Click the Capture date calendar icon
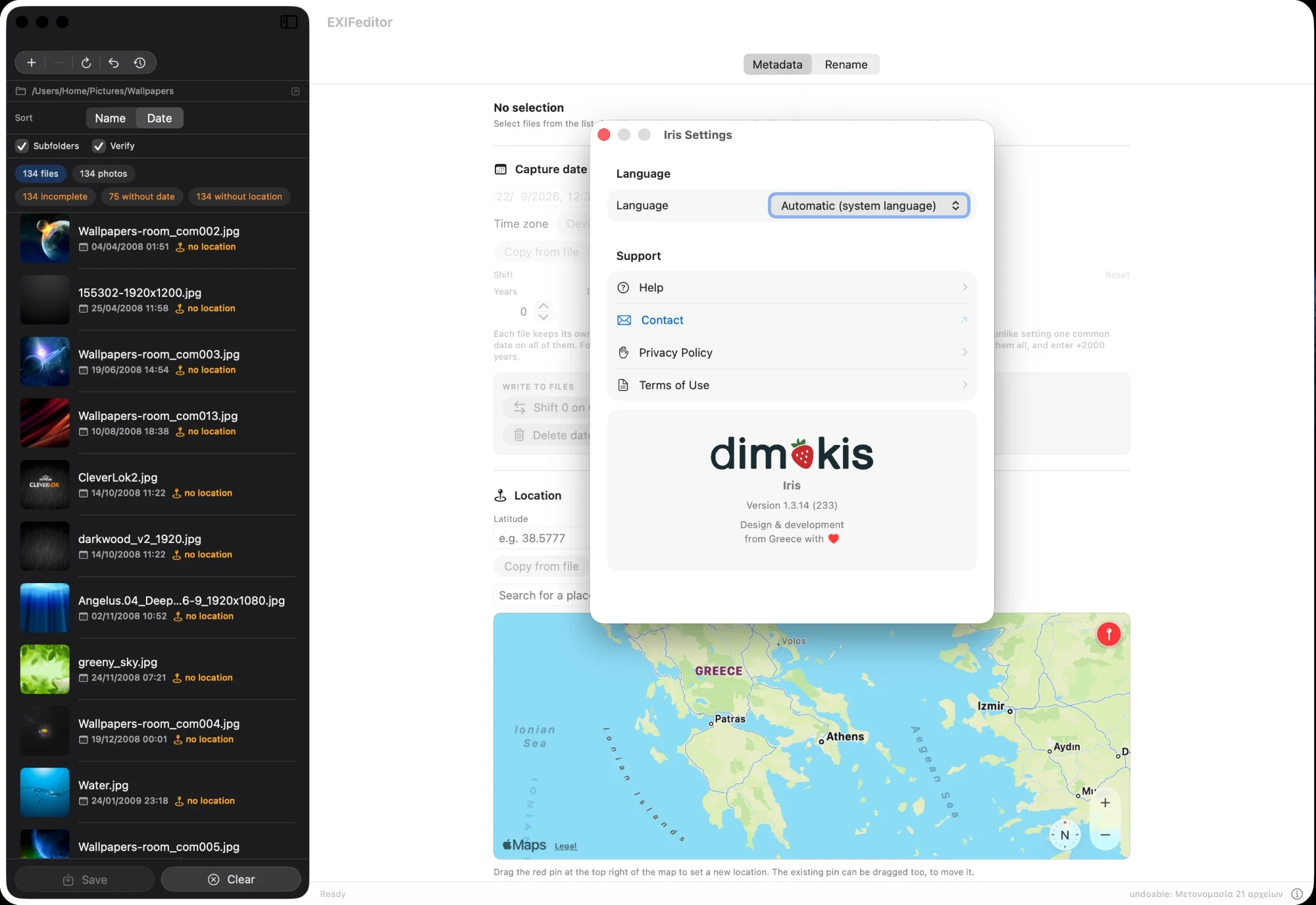The height and width of the screenshot is (905, 1316). point(501,169)
